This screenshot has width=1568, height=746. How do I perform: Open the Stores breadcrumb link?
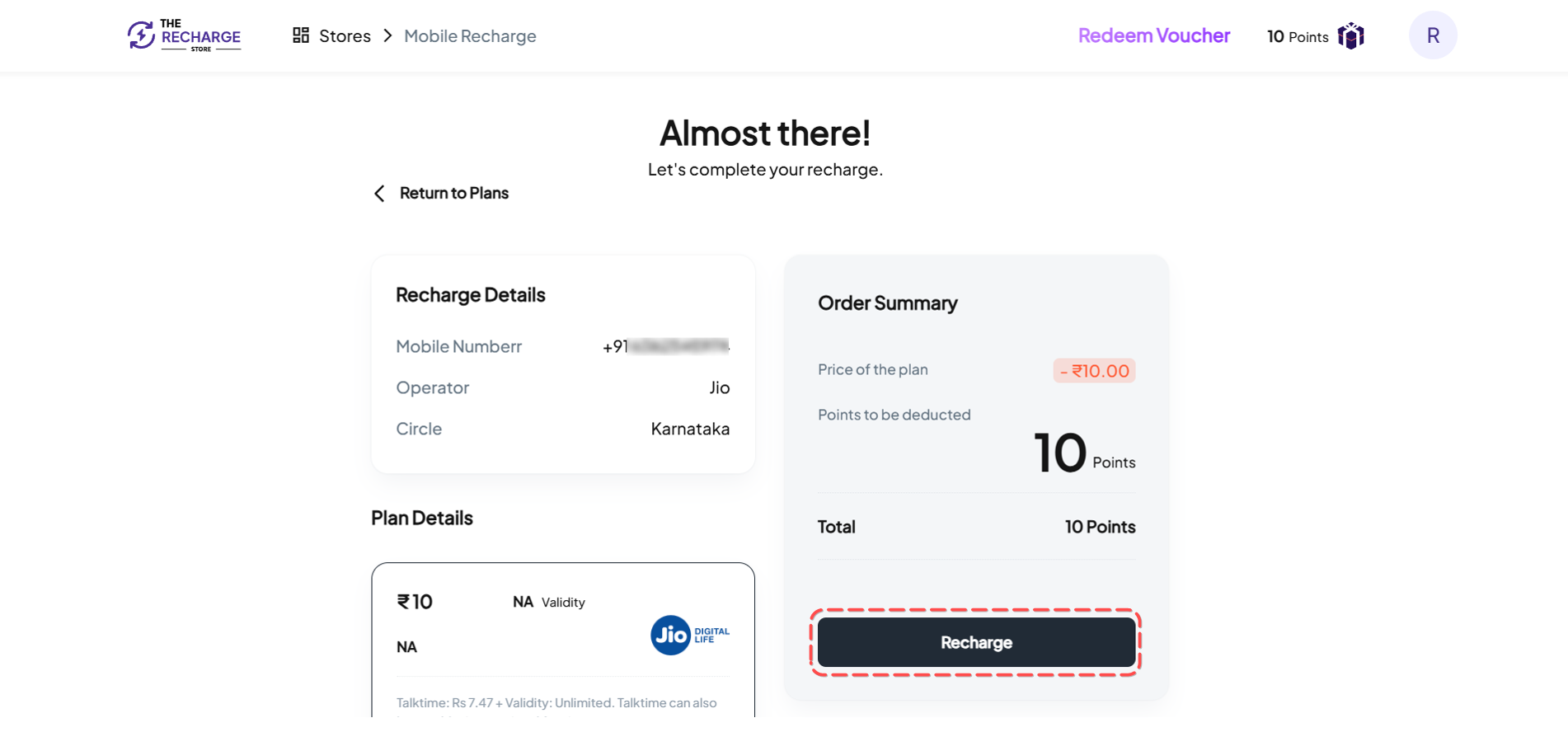tap(345, 36)
